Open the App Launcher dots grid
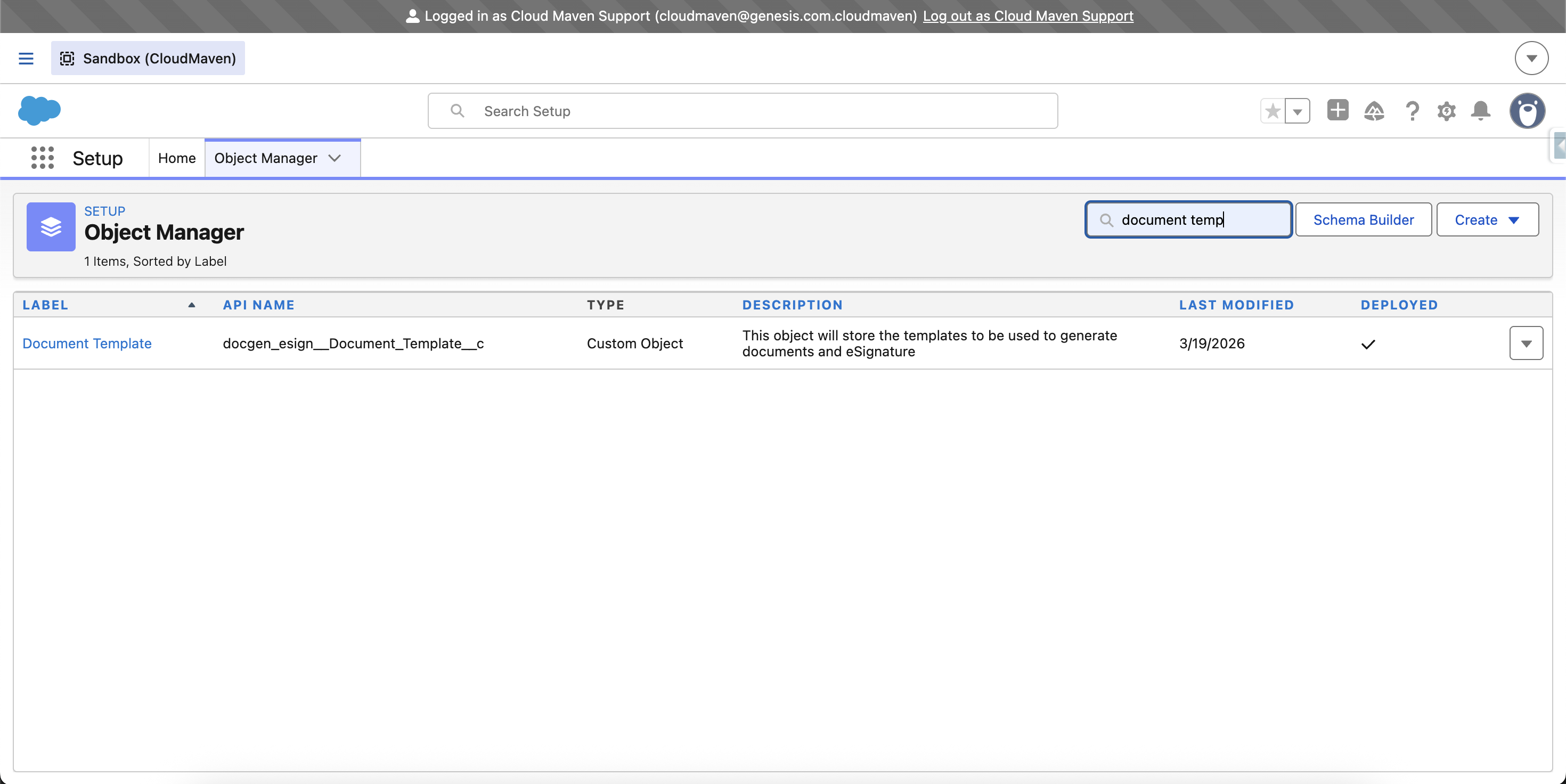 pyautogui.click(x=43, y=158)
